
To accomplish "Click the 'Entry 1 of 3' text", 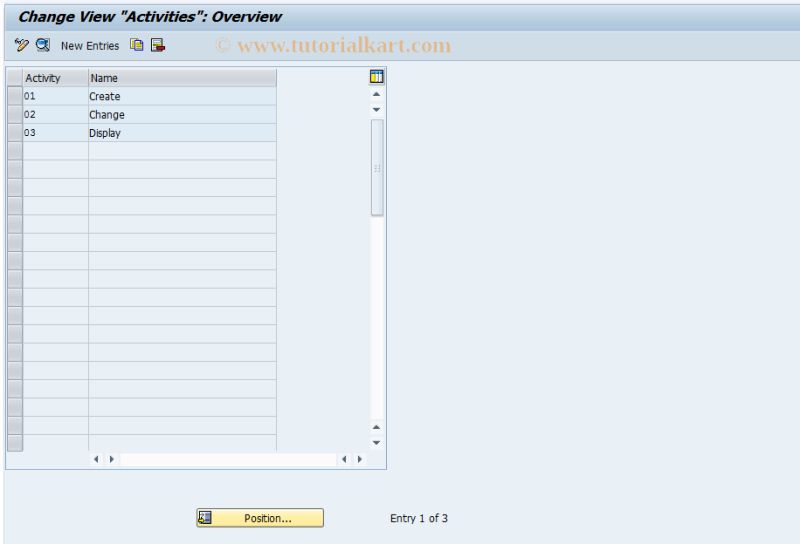I will click(419, 518).
